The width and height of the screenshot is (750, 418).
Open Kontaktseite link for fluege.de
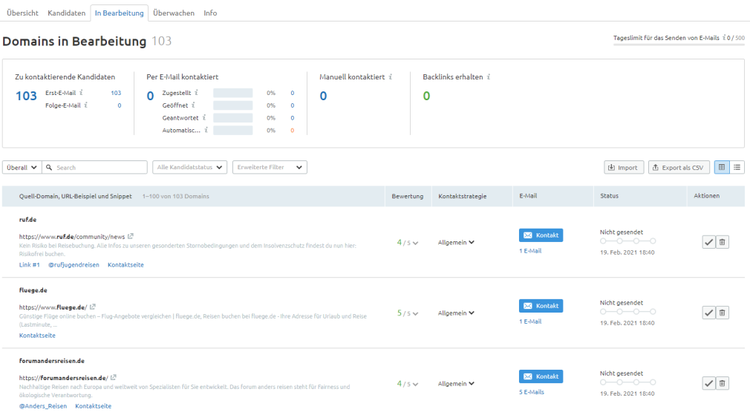pos(37,335)
